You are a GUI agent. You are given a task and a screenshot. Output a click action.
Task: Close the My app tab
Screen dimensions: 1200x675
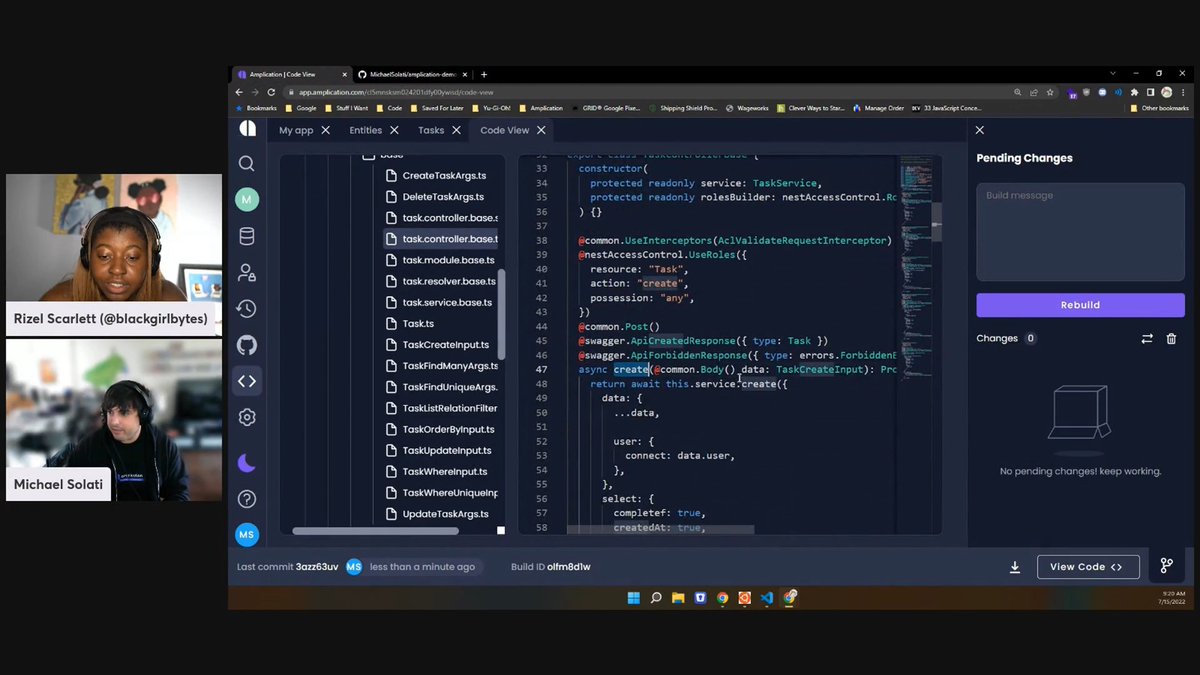point(326,130)
